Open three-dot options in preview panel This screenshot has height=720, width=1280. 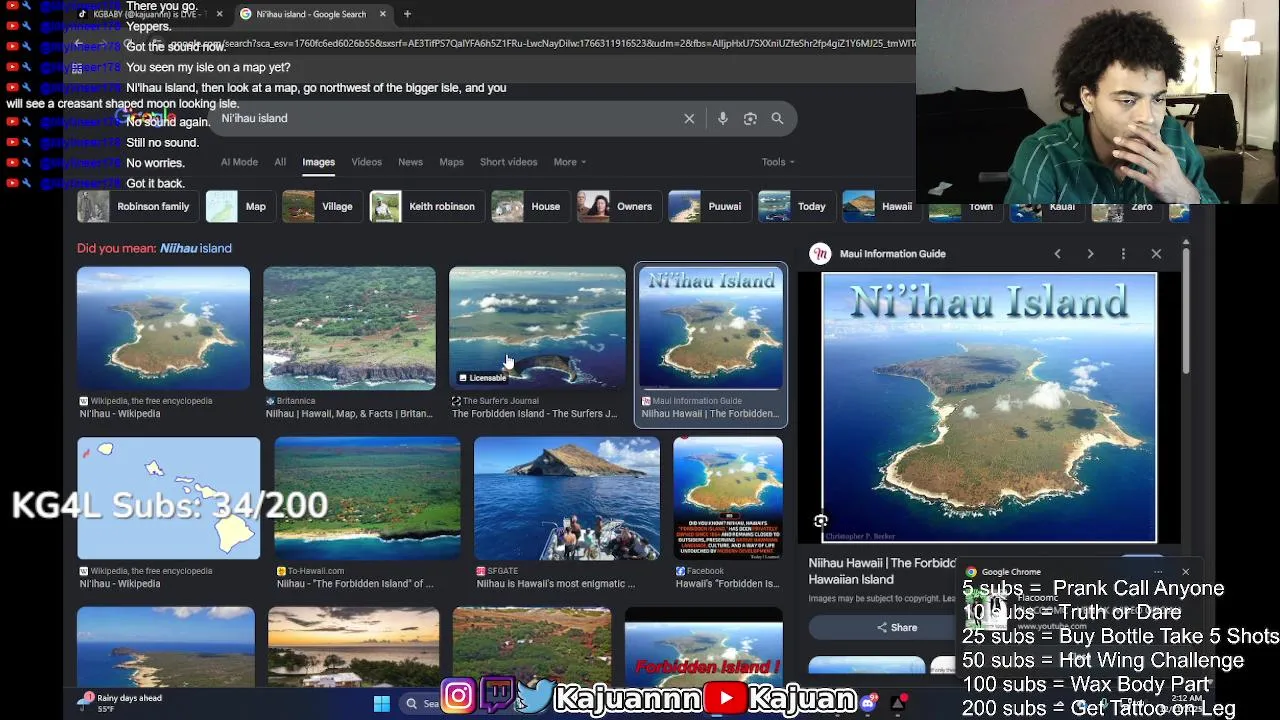point(1123,254)
